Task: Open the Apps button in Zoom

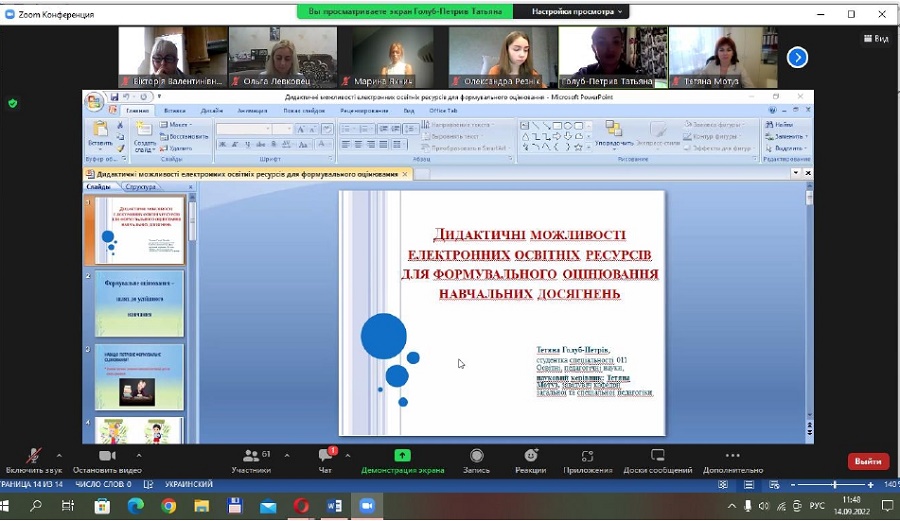Action: click(x=588, y=457)
